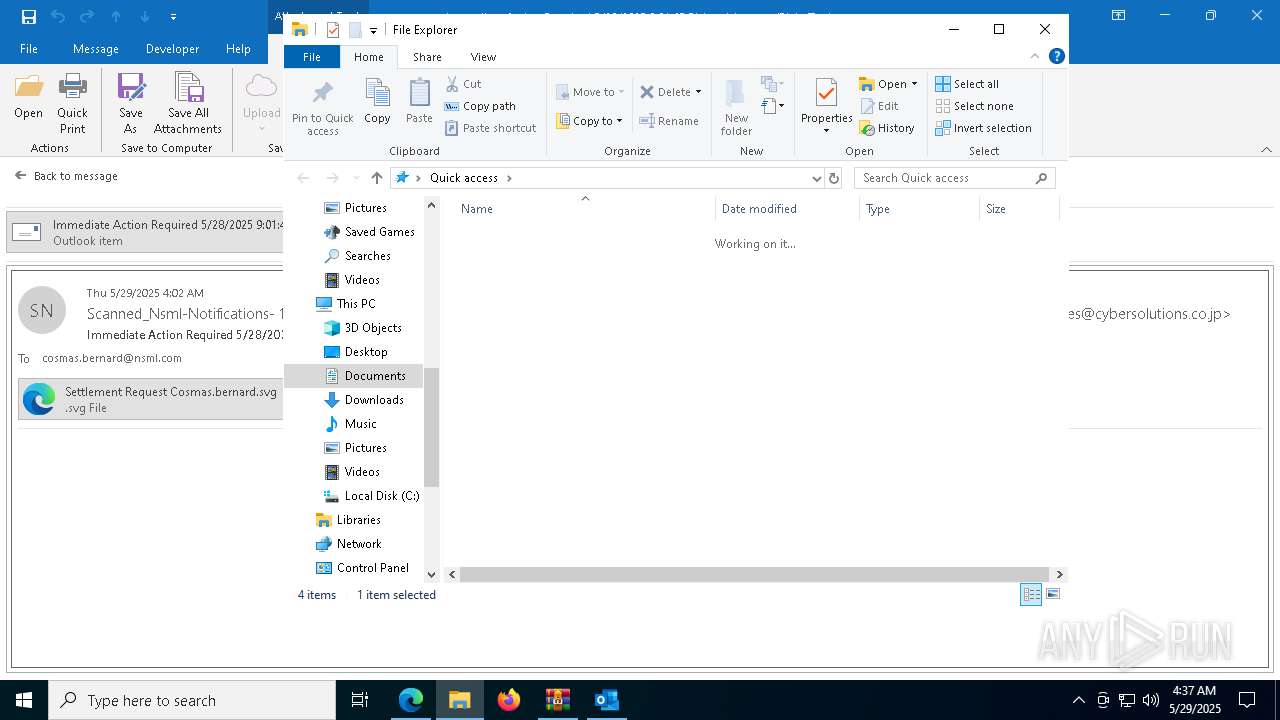Click Rename in Organize group
1280x720 pixels.
pyautogui.click(x=669, y=121)
